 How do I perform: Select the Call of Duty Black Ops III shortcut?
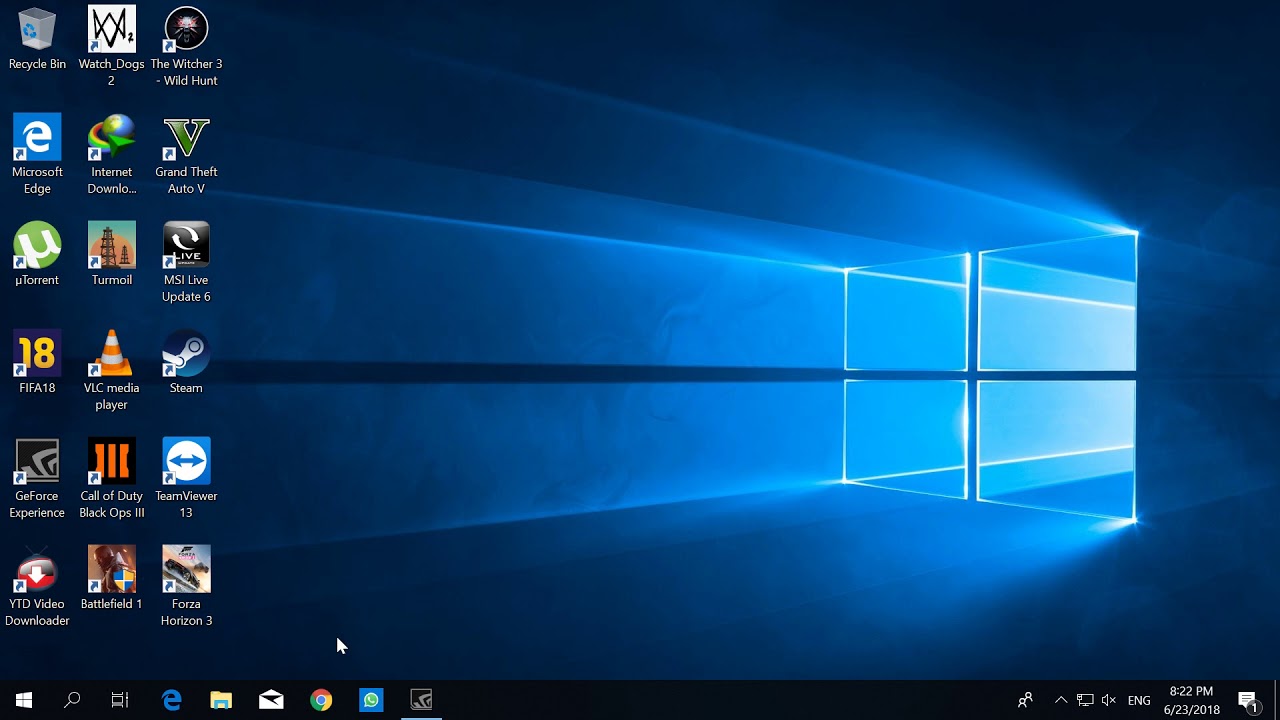111,478
